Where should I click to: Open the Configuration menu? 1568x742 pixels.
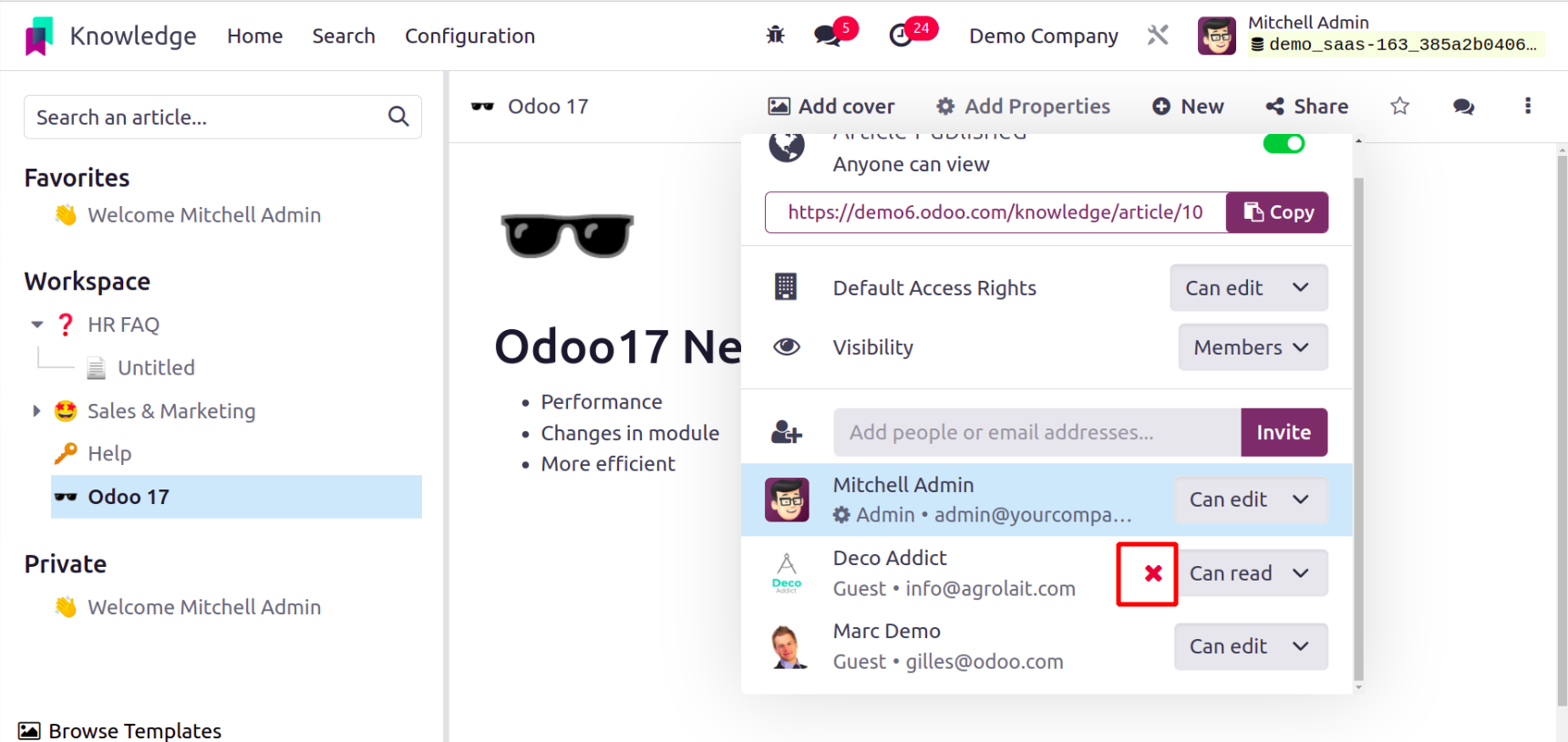point(469,36)
